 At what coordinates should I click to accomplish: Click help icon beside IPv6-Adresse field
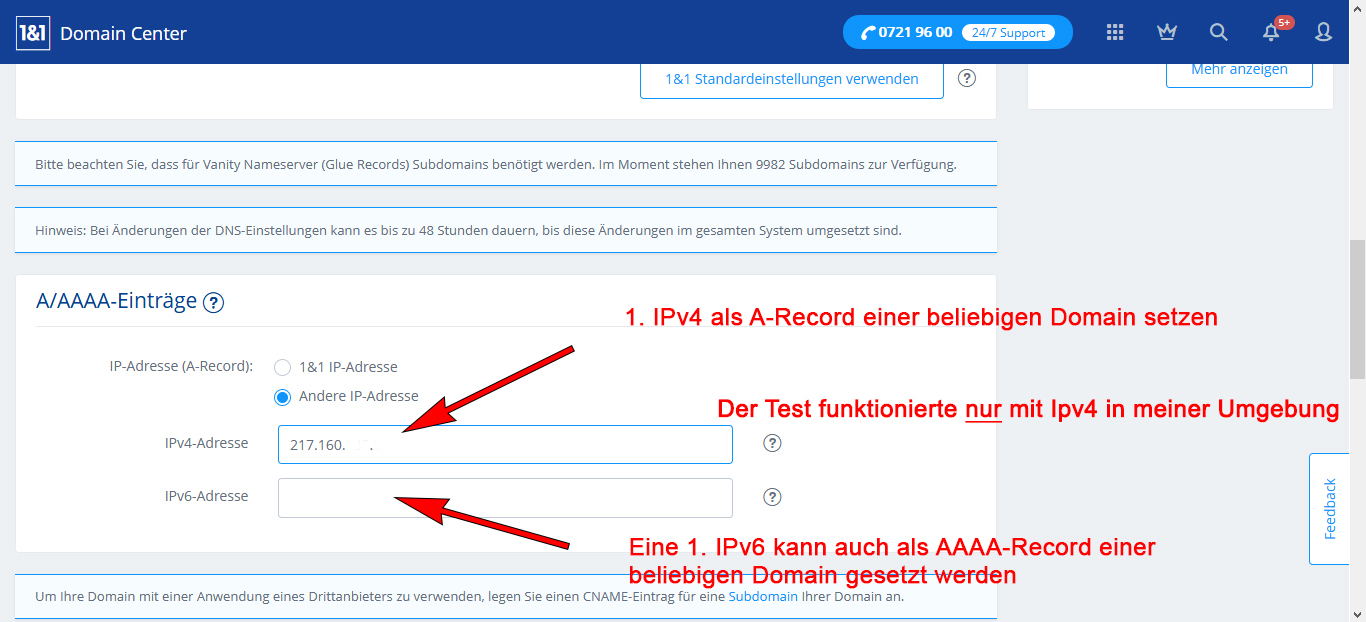pos(772,497)
